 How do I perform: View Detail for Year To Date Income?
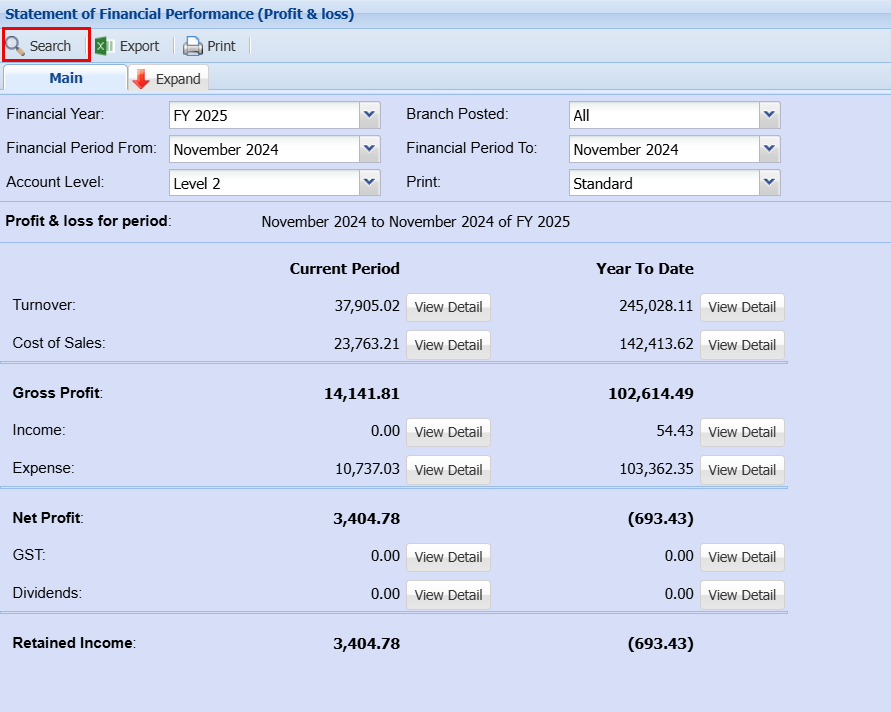pyautogui.click(x=742, y=432)
